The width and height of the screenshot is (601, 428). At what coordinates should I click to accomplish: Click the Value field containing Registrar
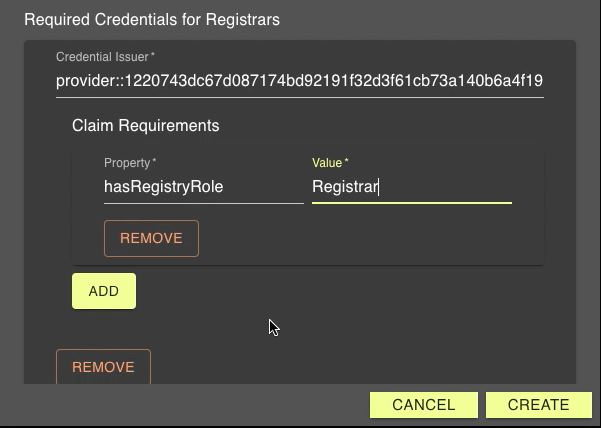[x=411, y=187]
